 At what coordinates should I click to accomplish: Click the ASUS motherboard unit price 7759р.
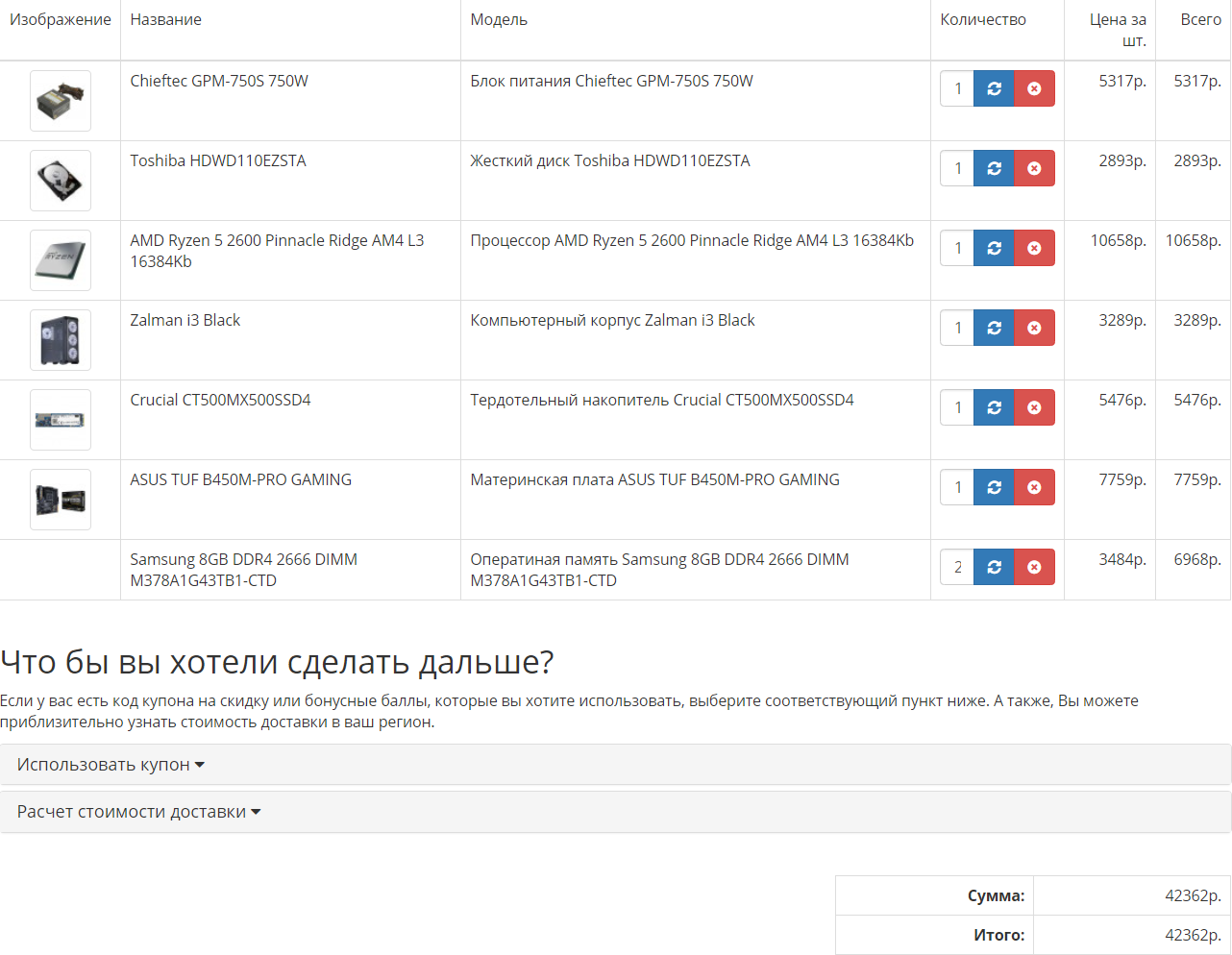(x=1122, y=479)
